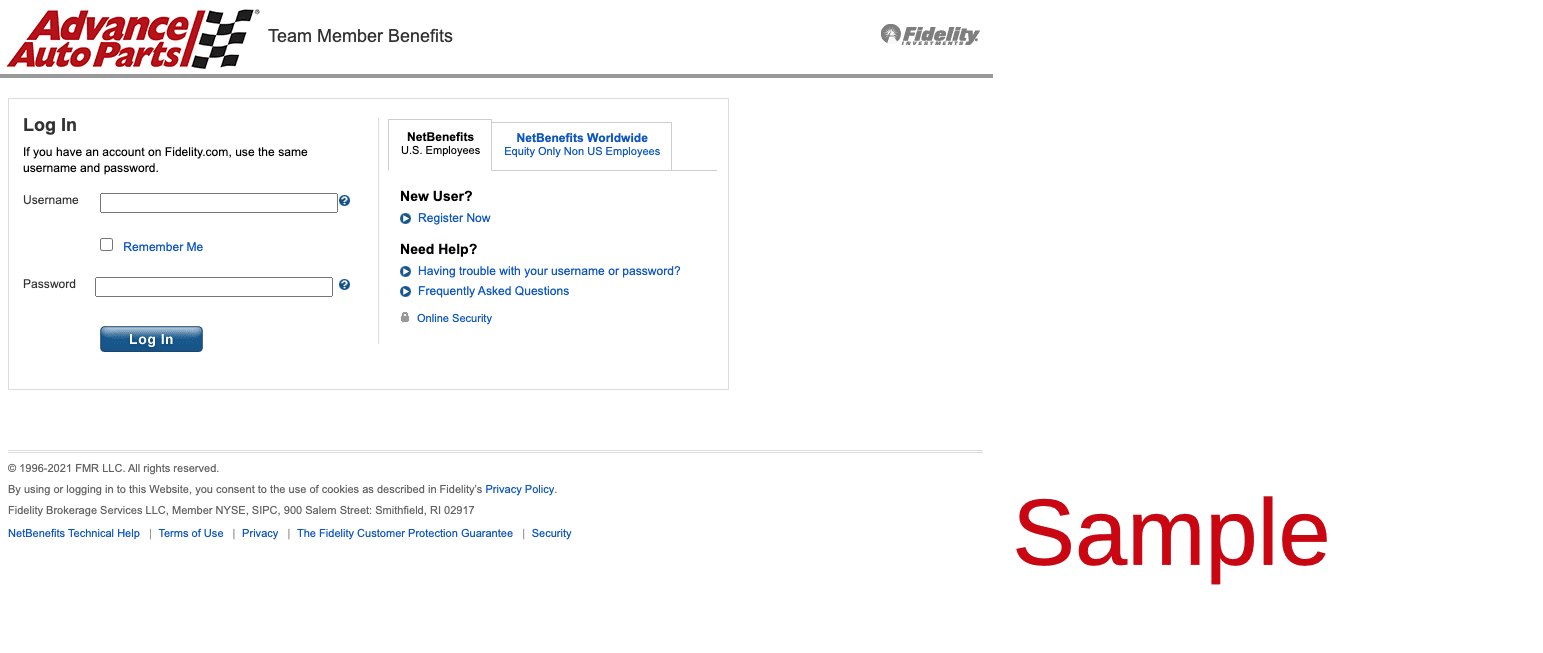Focus the Password input field
Image resolution: width=1543 pixels, height=653 pixels.
pyautogui.click(x=214, y=287)
